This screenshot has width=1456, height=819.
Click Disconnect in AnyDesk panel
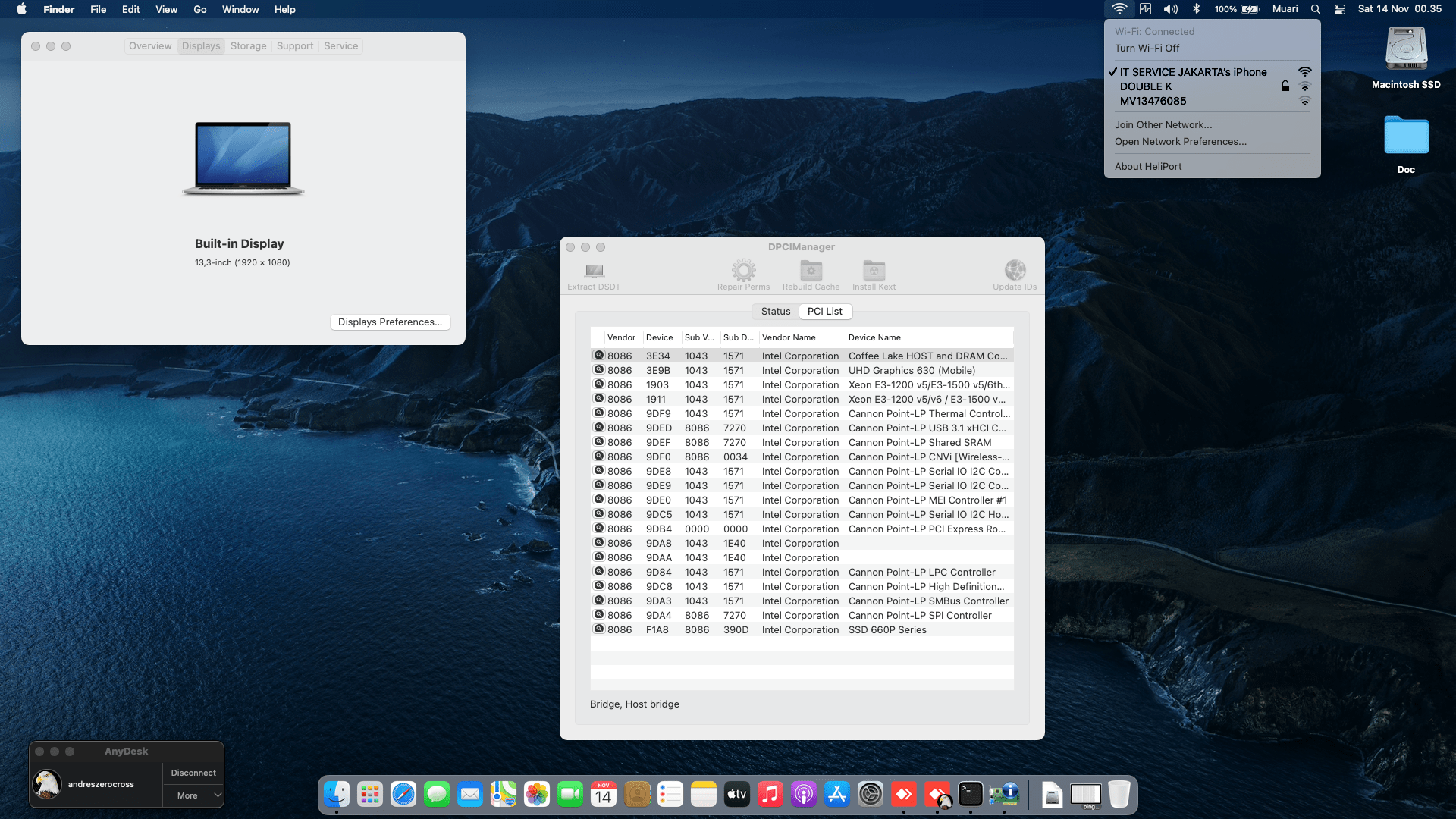[193, 773]
